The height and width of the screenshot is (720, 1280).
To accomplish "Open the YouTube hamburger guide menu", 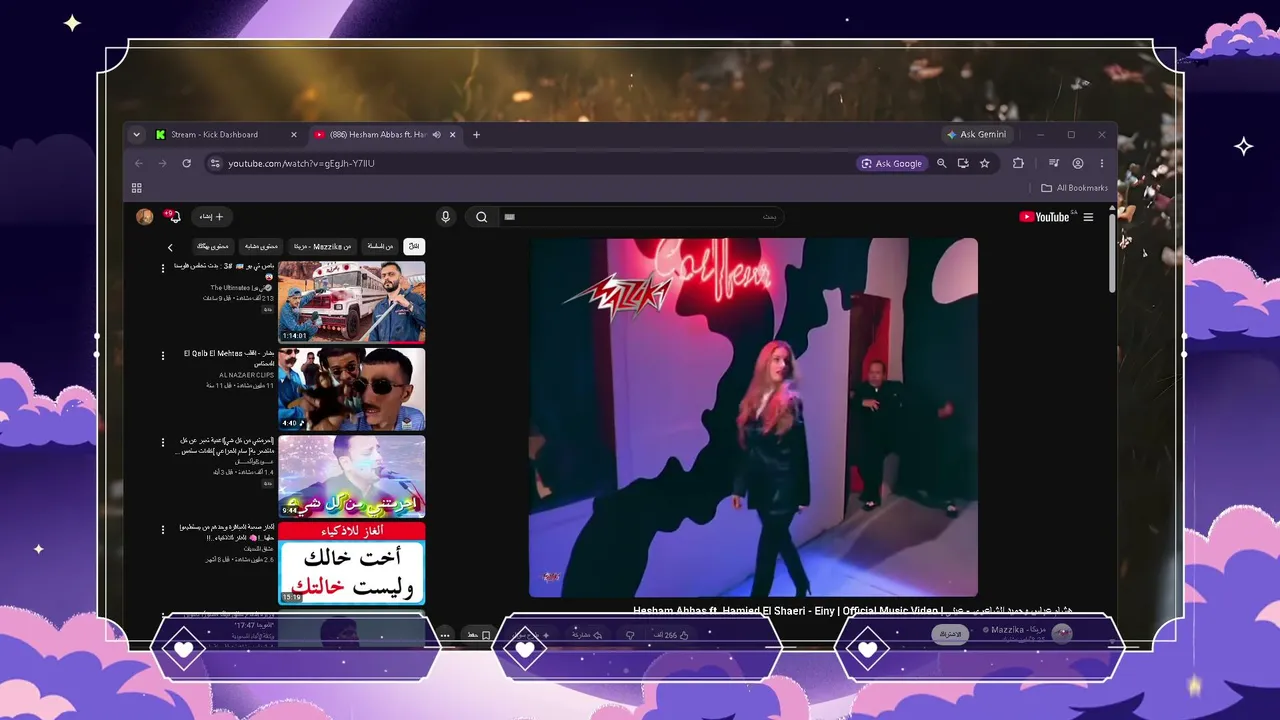I will click(1089, 217).
